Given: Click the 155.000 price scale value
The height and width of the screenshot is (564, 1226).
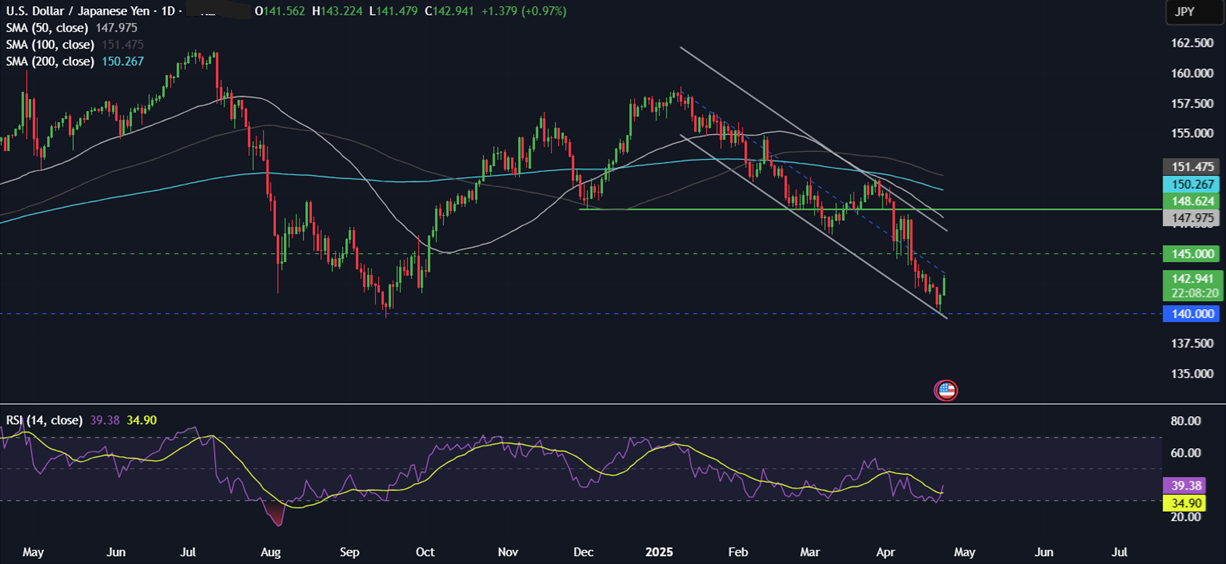Looking at the screenshot, I should tap(1192, 134).
